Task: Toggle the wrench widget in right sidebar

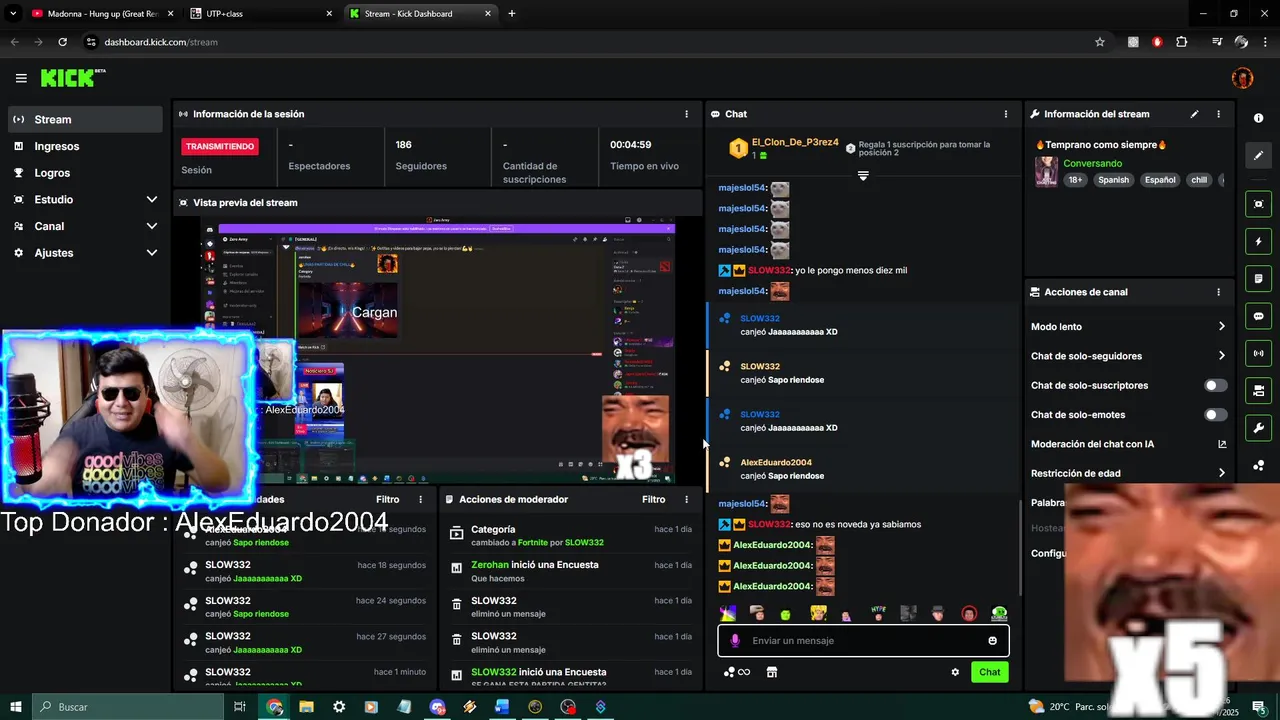Action: (1258, 428)
